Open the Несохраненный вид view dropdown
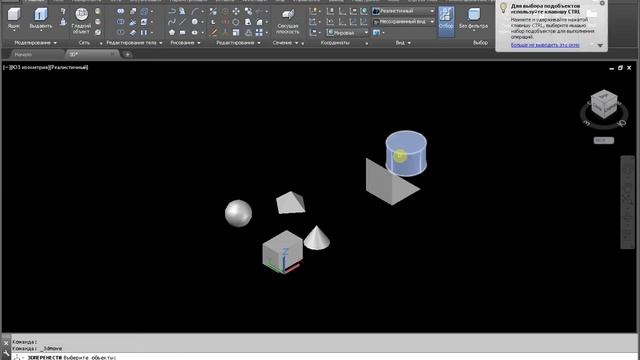 pos(404,22)
